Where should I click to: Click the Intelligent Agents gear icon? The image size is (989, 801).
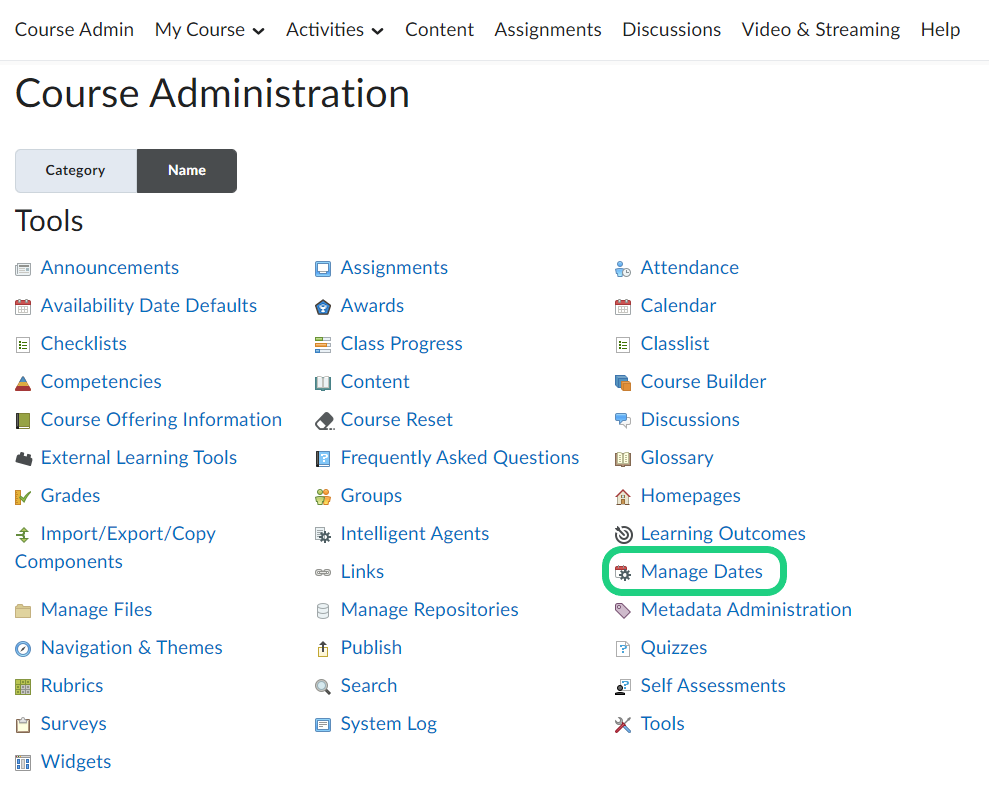pyautogui.click(x=323, y=535)
